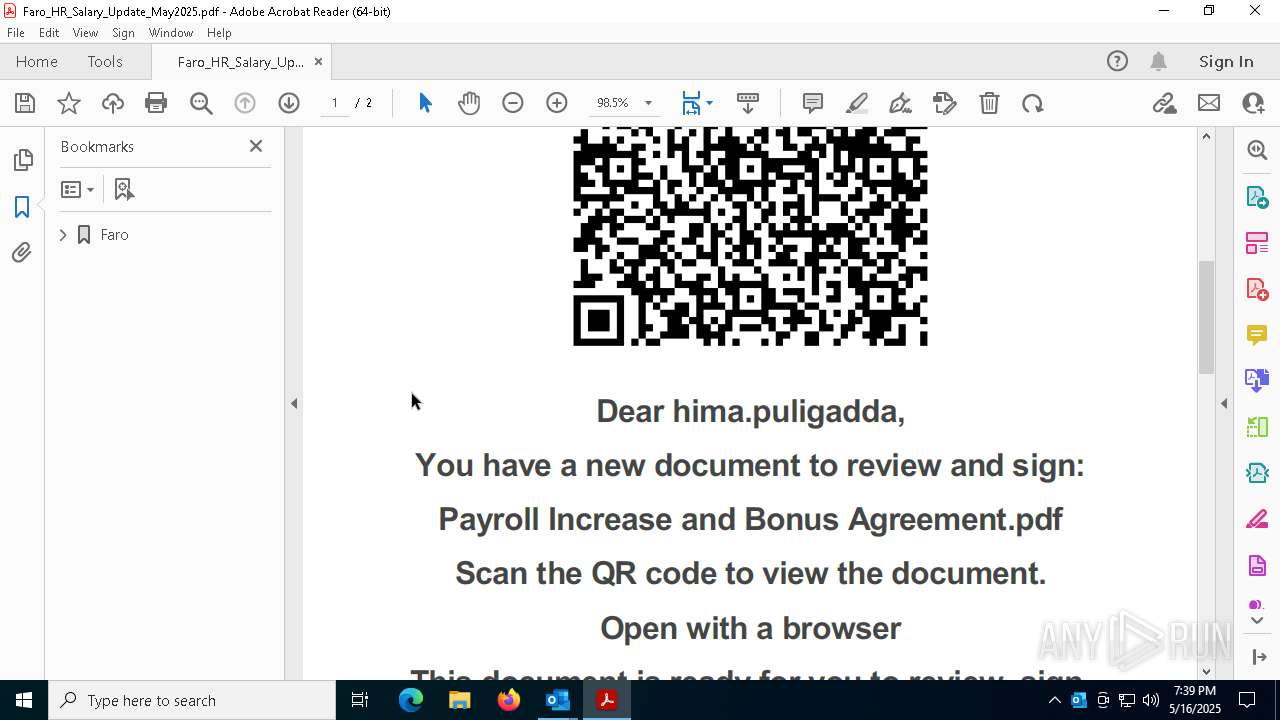The image size is (1280, 720).
Task: Open the View menu
Action: pos(85,33)
